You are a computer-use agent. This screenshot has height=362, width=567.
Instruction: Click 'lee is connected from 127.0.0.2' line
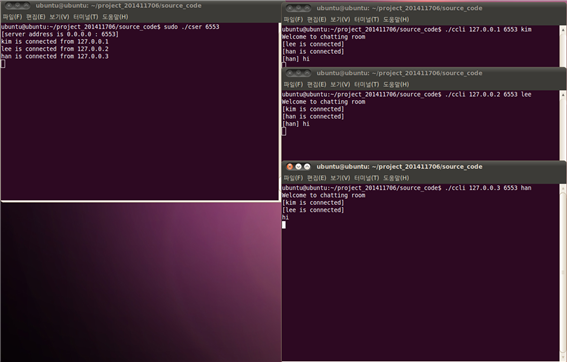click(55, 49)
